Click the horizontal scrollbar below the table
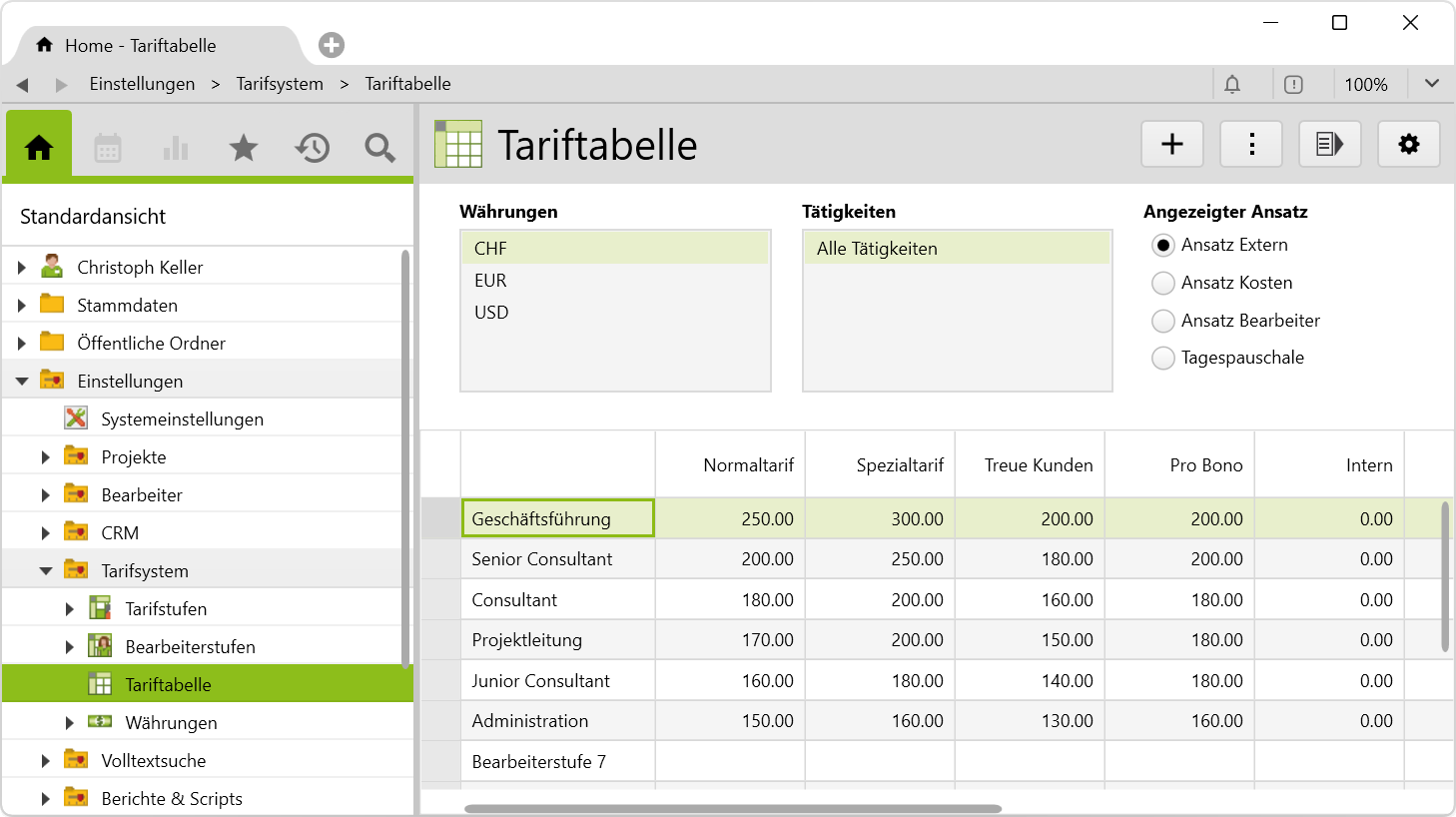 (x=732, y=809)
